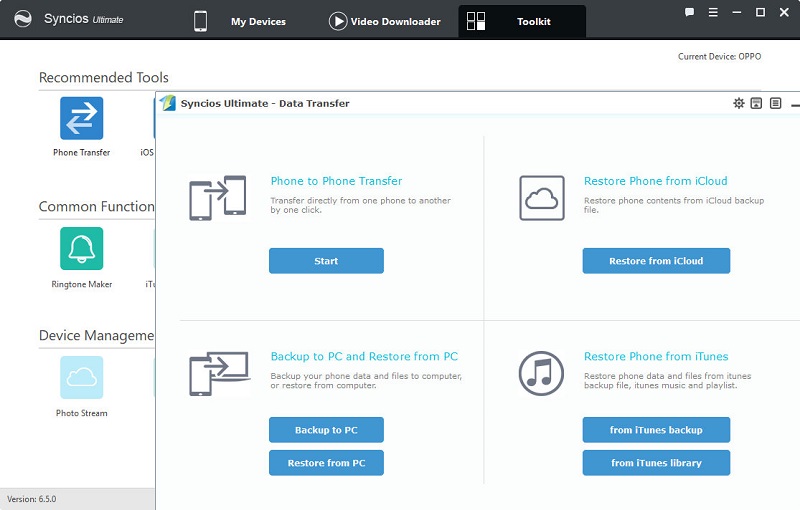
Task: Click the My Devices phone icon
Action: point(201,21)
